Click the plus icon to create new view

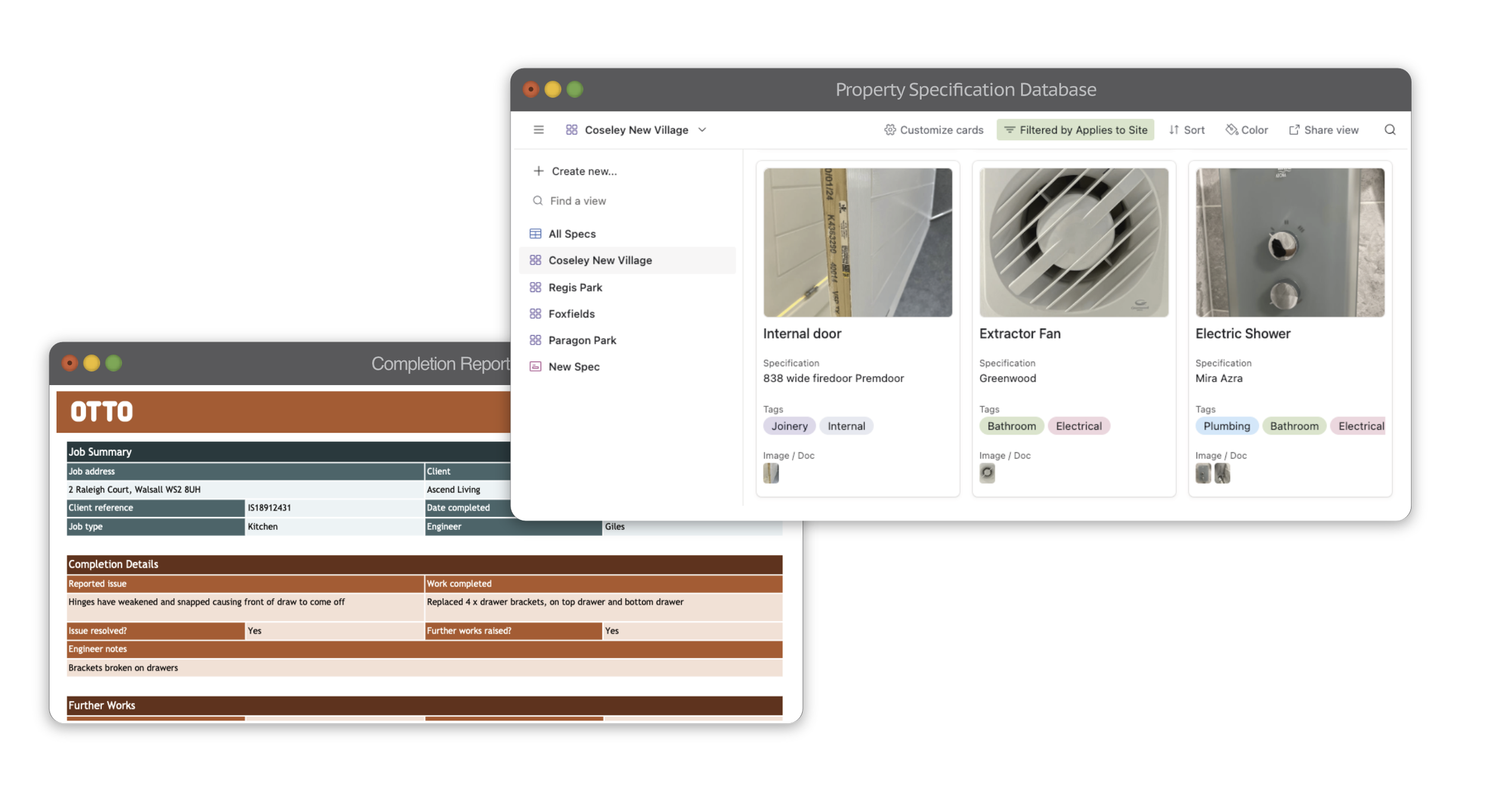(x=539, y=171)
